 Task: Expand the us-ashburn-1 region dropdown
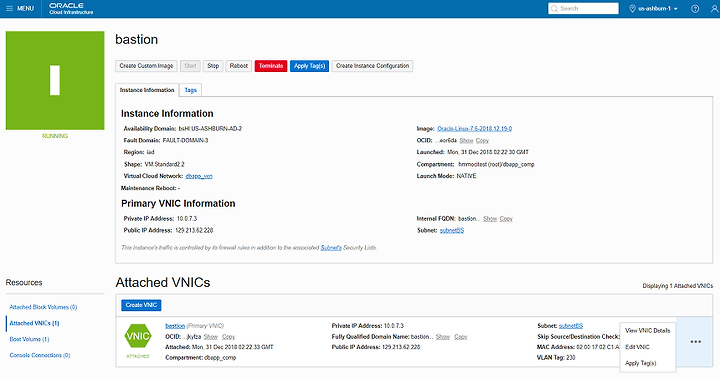click(x=653, y=9)
